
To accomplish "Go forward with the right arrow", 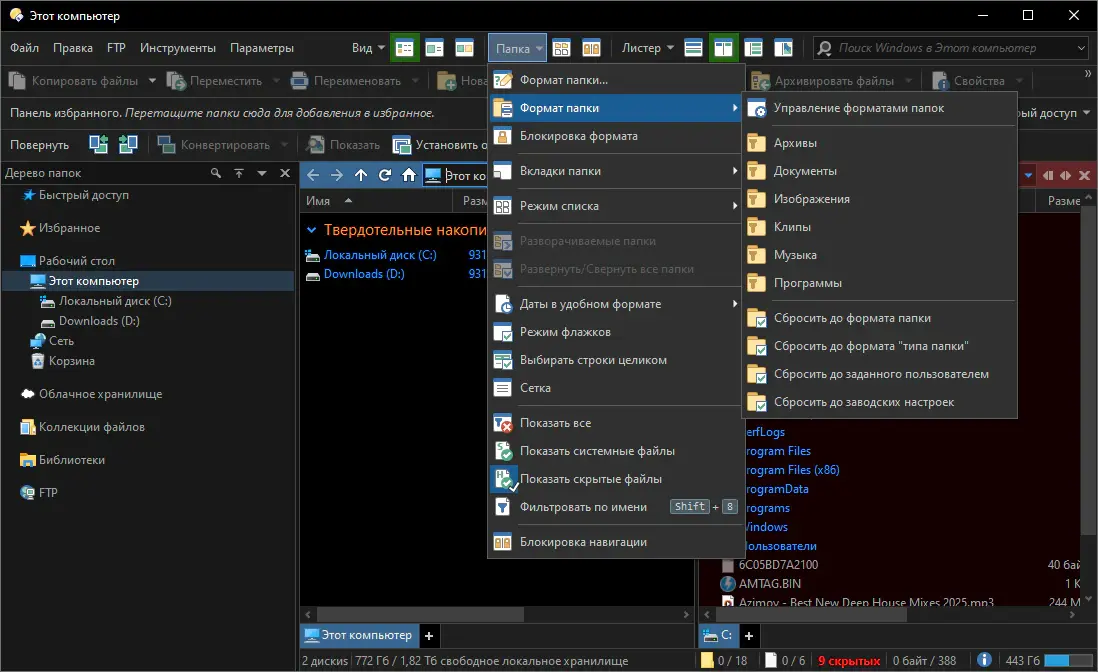I will pos(337,175).
